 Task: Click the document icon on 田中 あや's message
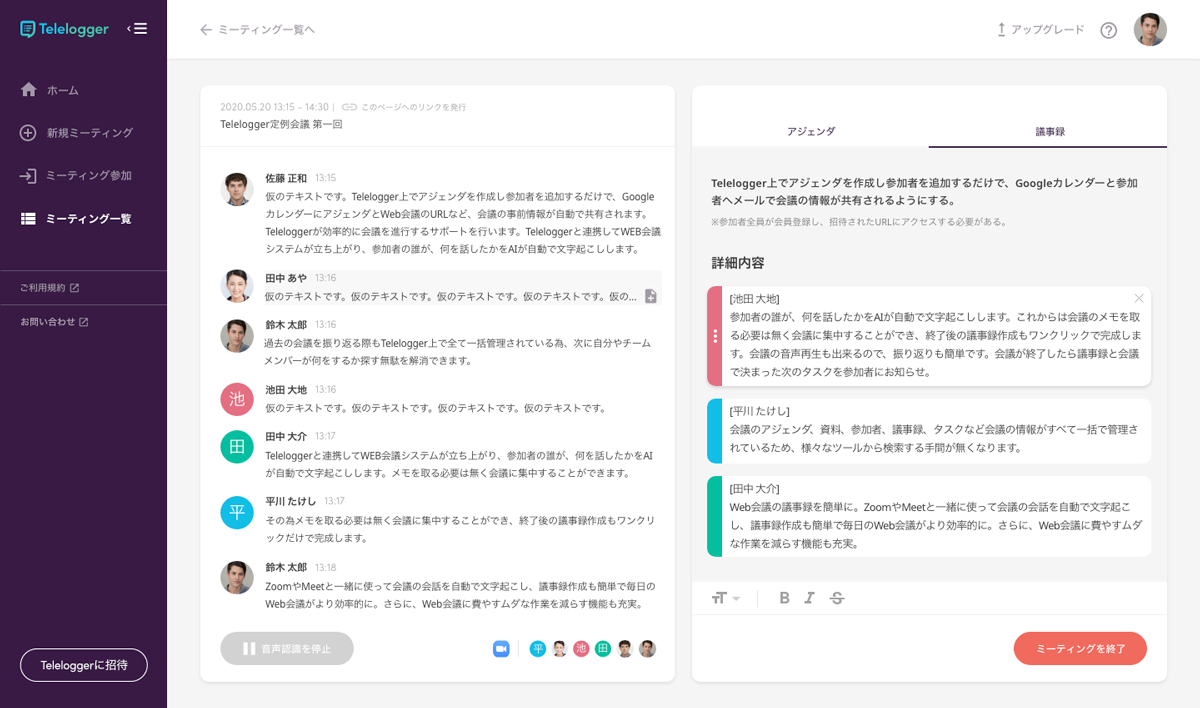(x=650, y=296)
